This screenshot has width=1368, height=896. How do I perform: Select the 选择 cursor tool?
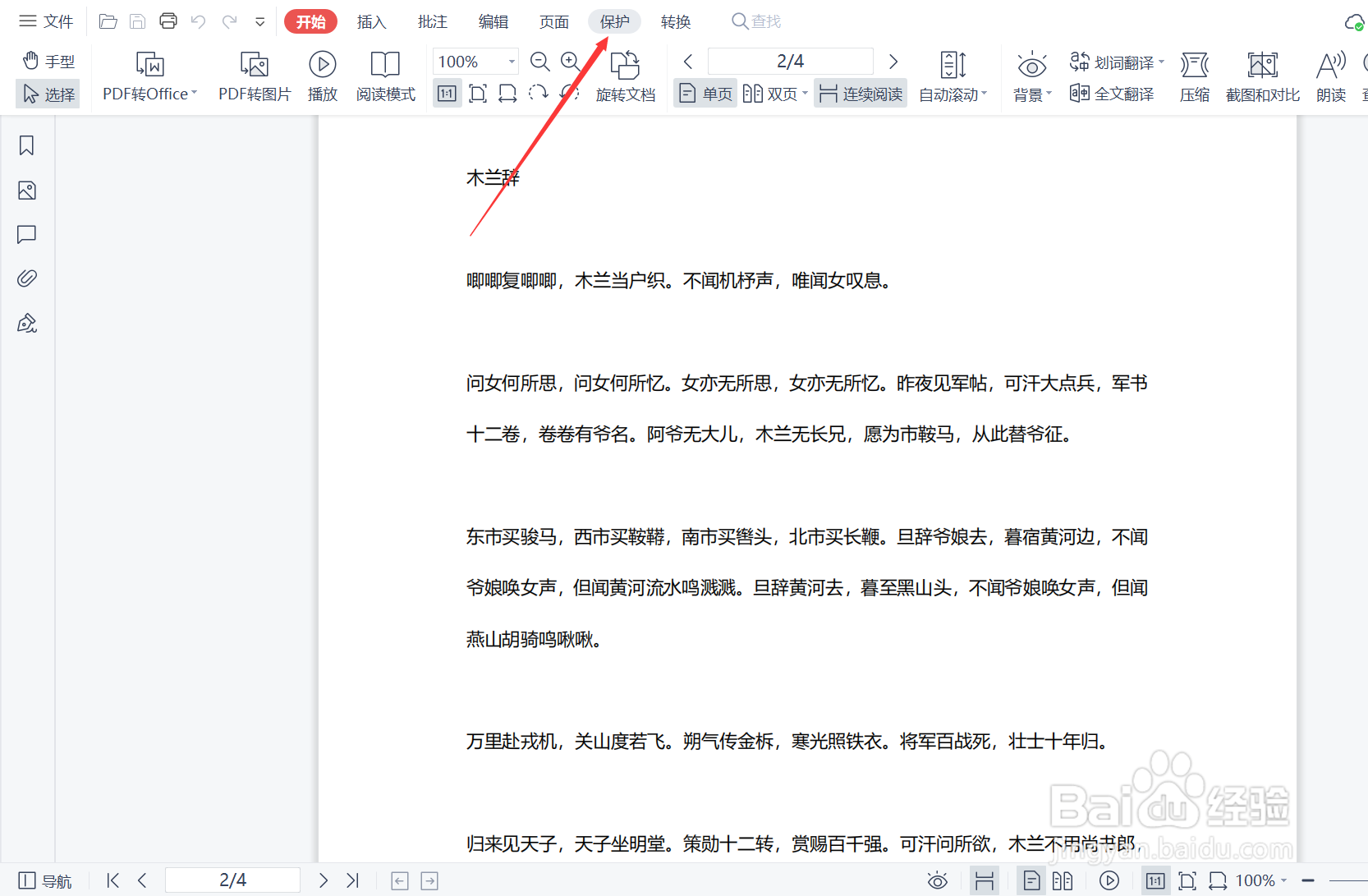point(48,94)
